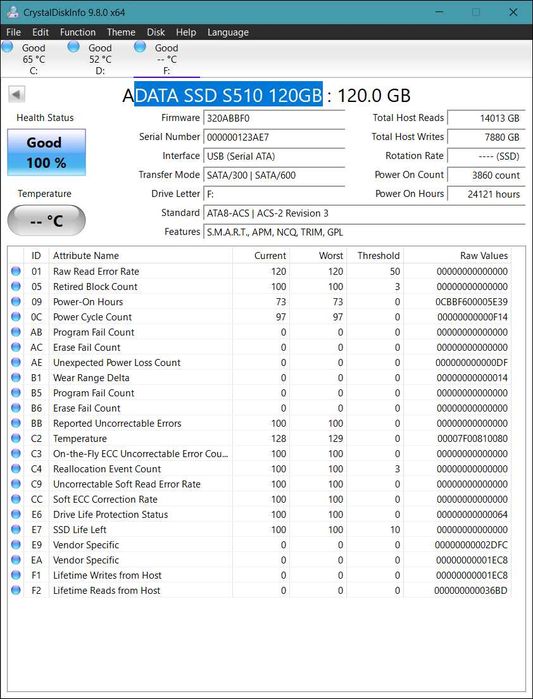Image resolution: width=533 pixels, height=699 pixels.
Task: Click the Features field
Action: (x=364, y=232)
